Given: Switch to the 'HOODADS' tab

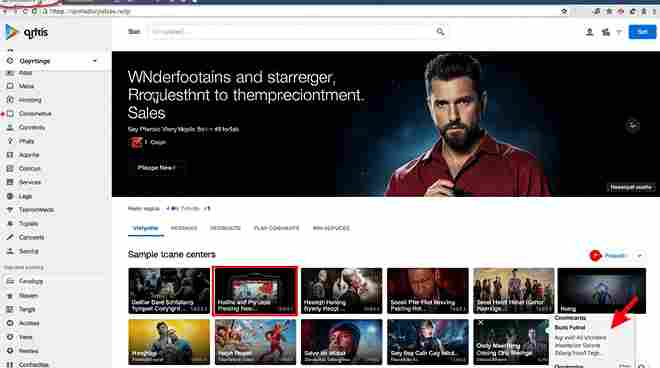Looking at the screenshot, I should pyautogui.click(x=184, y=228).
